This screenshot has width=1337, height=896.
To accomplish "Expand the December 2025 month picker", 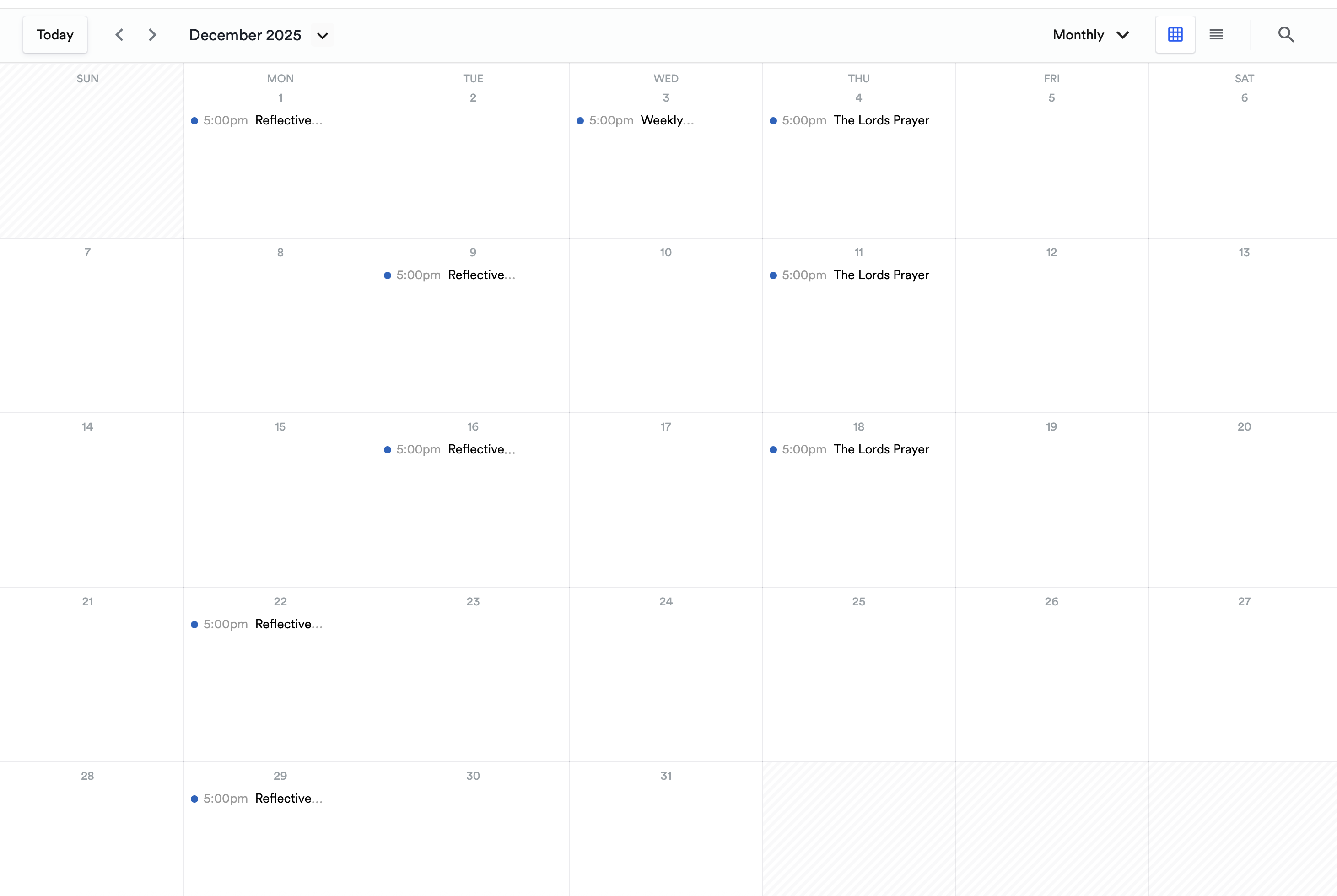I will coord(322,35).
